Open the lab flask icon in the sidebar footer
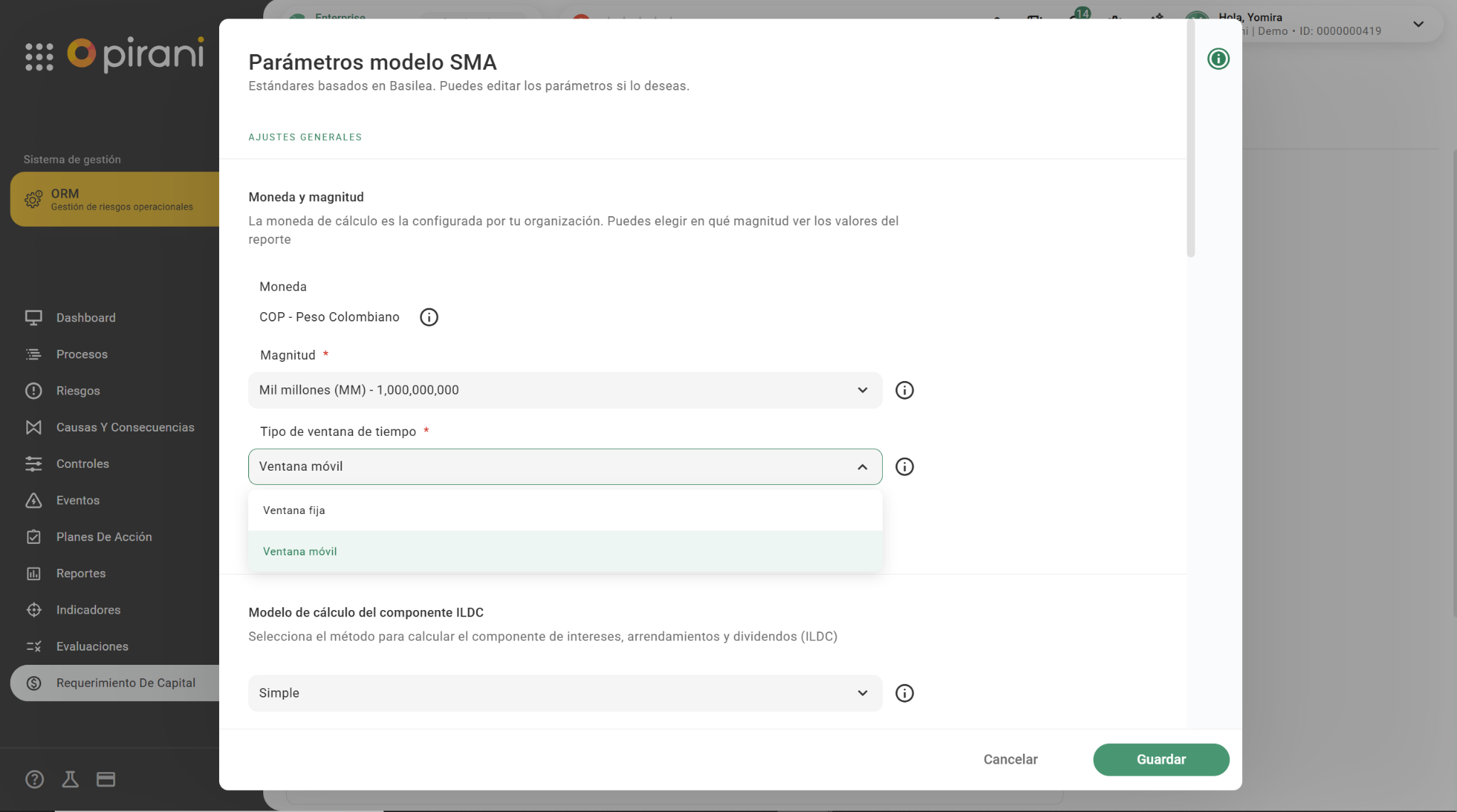 (x=70, y=779)
